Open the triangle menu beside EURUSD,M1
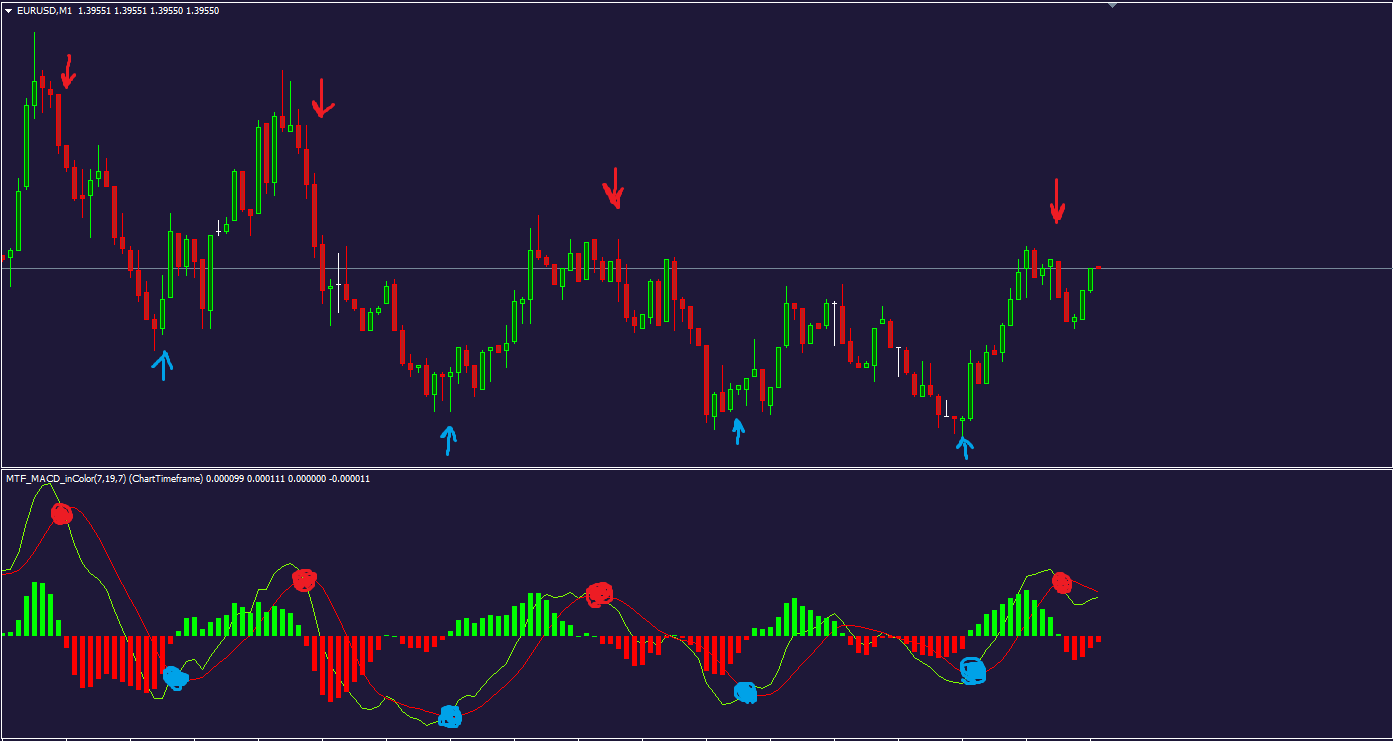The height and width of the screenshot is (741, 1393). pos(9,11)
